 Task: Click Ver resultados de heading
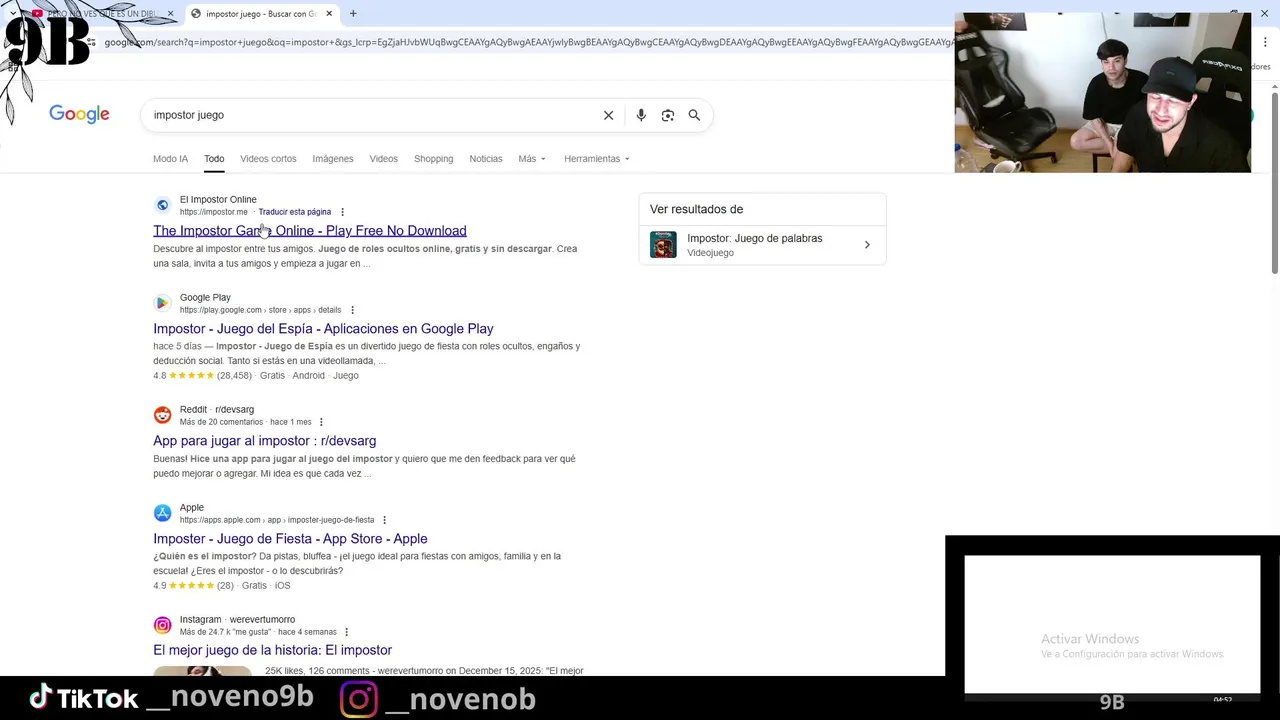[x=696, y=209]
